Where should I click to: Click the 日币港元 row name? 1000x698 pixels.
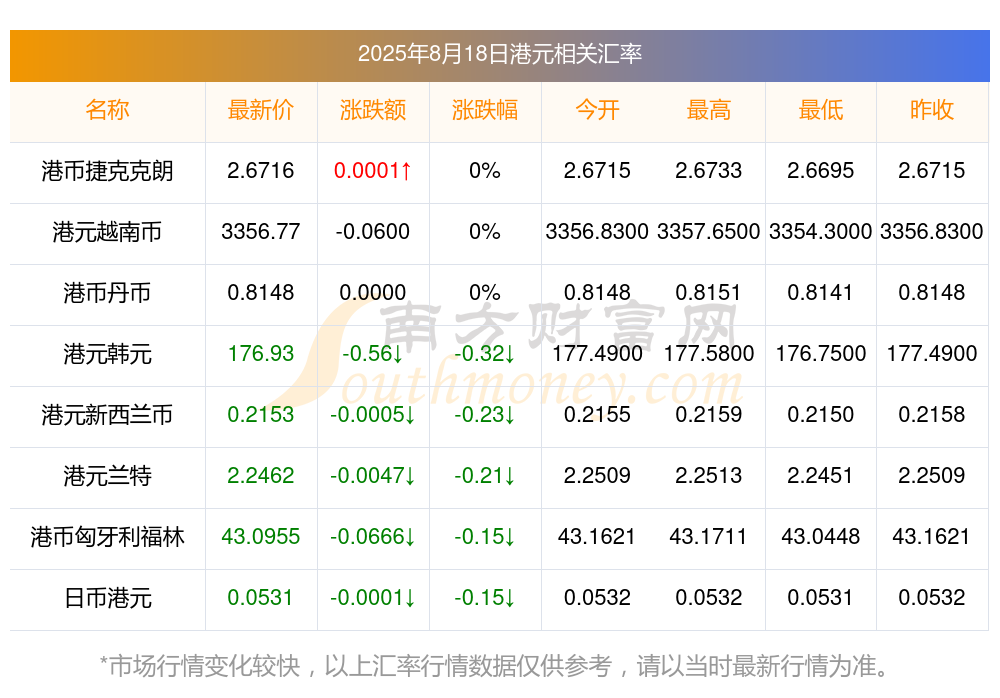107,598
